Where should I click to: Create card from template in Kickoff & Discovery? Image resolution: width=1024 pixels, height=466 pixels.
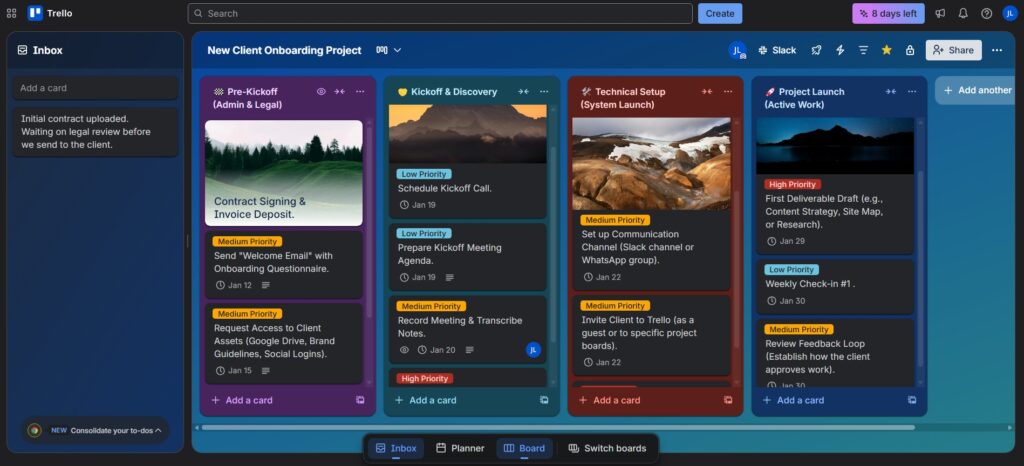point(544,400)
